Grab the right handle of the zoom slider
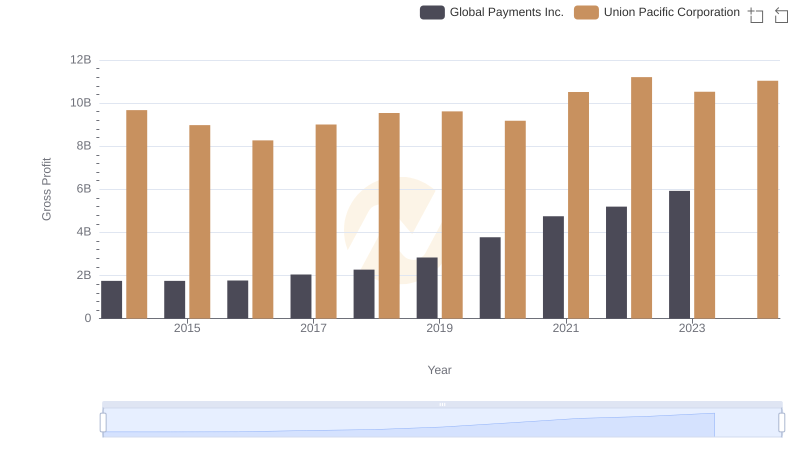The height and width of the screenshot is (461, 800). tap(782, 423)
